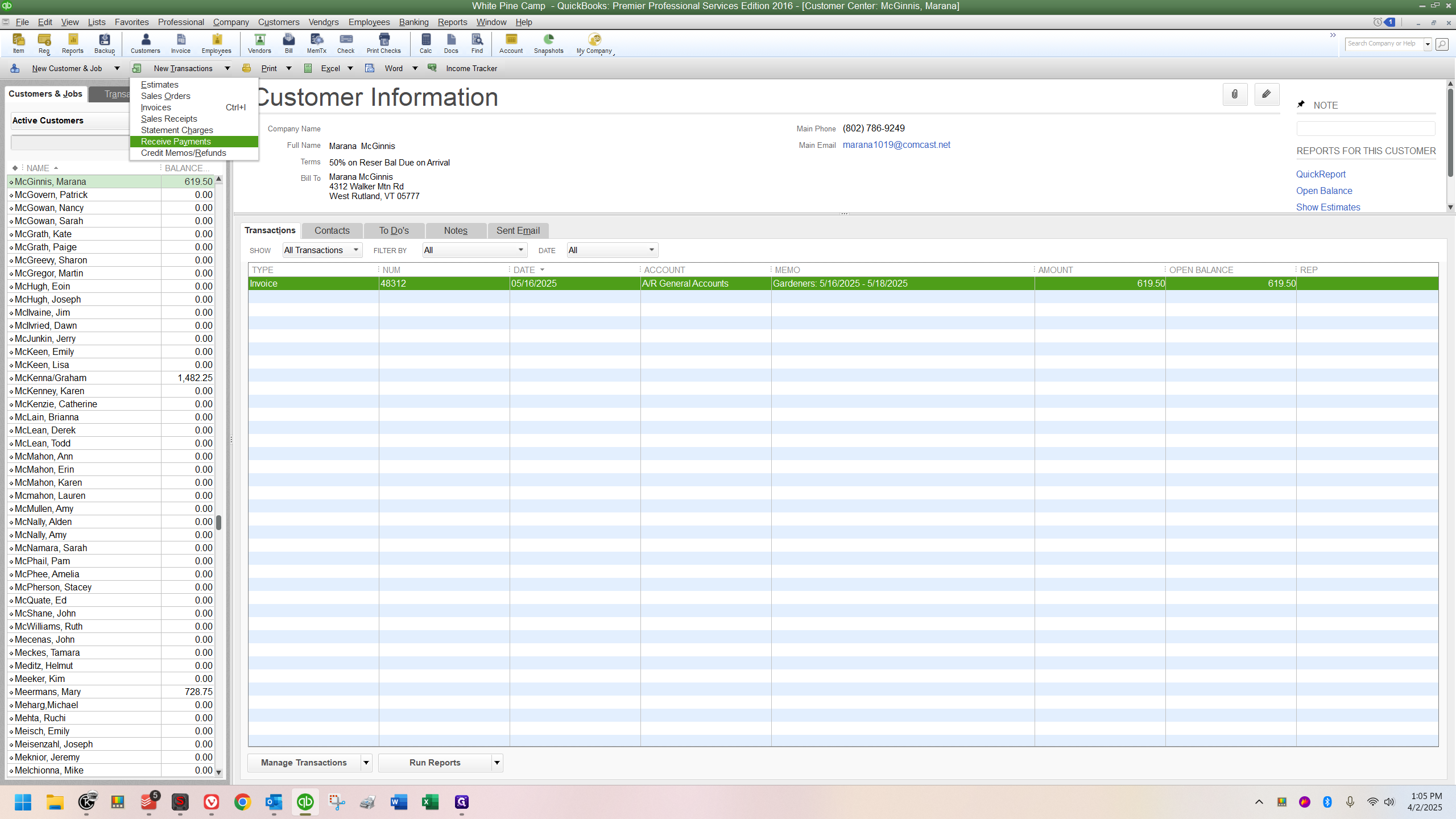Expand the New Transactions dropdown arrow

pos(227,68)
